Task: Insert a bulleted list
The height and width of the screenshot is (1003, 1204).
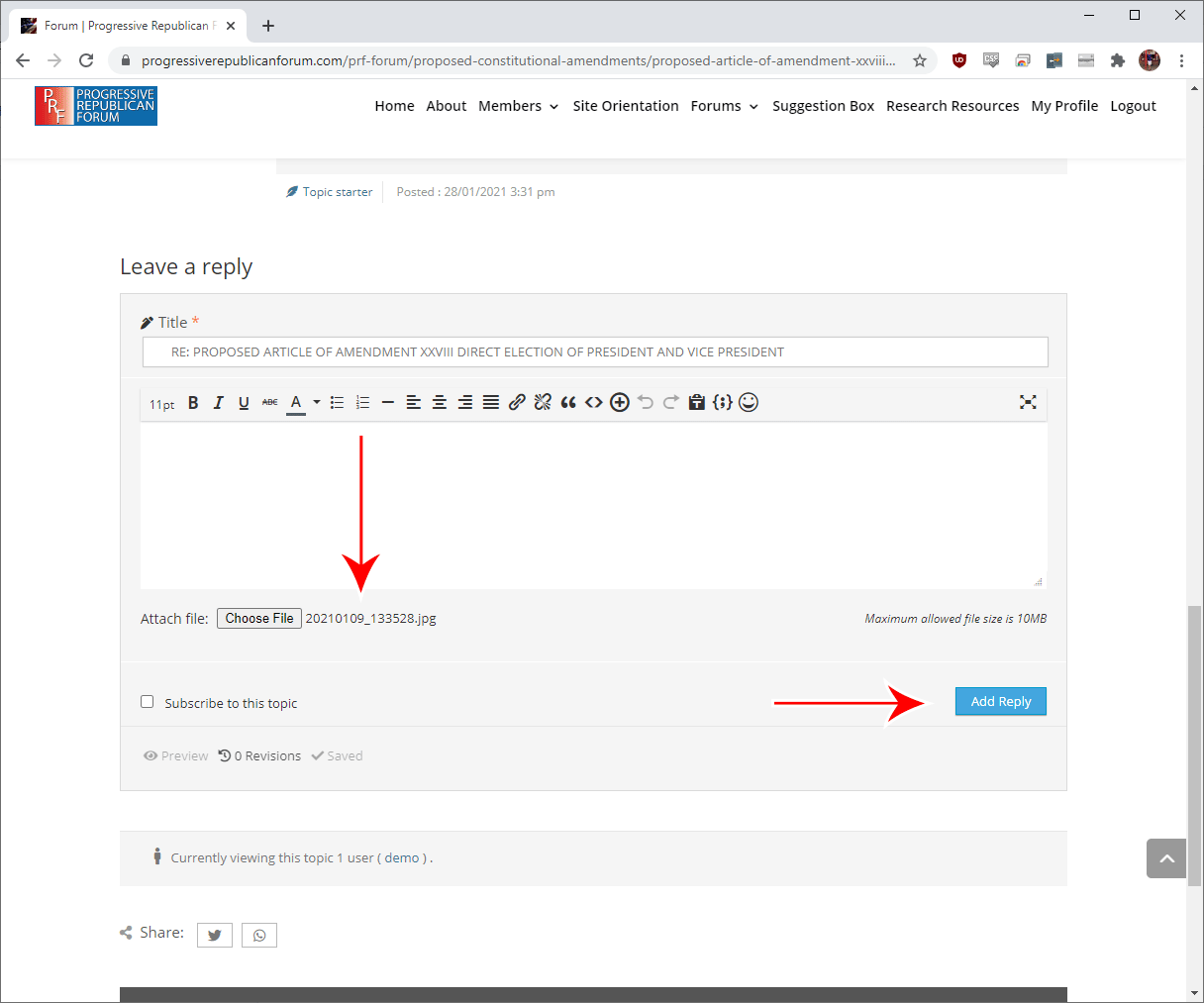Action: pyautogui.click(x=337, y=402)
